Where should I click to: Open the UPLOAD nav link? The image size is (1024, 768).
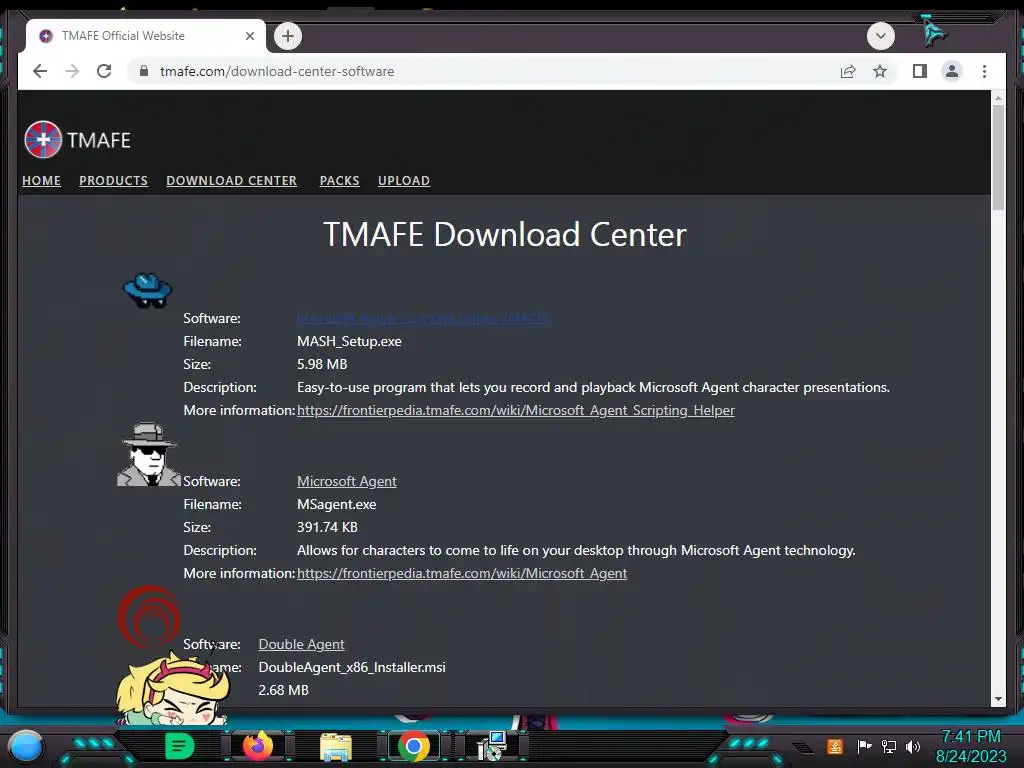tap(404, 180)
